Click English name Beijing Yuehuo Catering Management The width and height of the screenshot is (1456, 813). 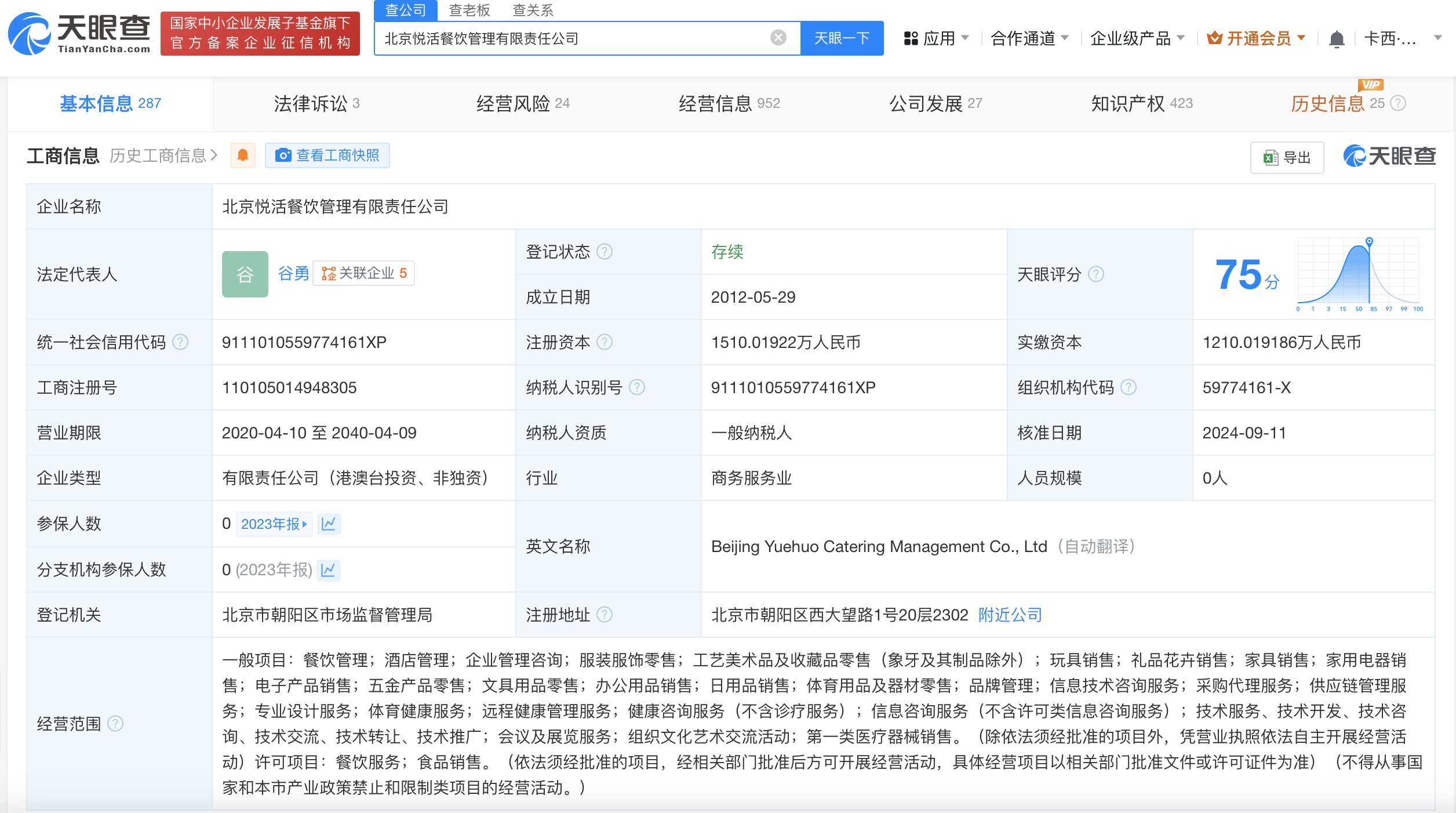coord(879,546)
